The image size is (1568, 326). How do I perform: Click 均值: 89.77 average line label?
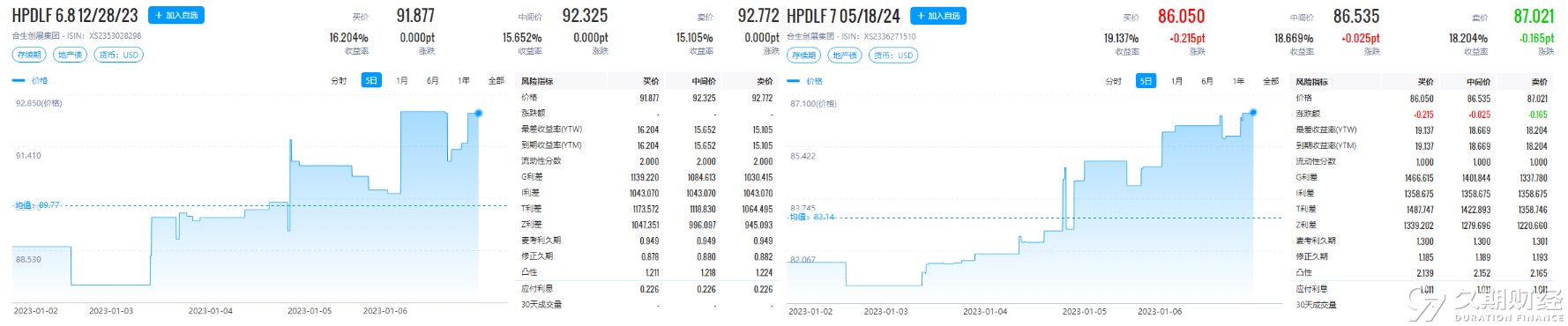[x=37, y=205]
